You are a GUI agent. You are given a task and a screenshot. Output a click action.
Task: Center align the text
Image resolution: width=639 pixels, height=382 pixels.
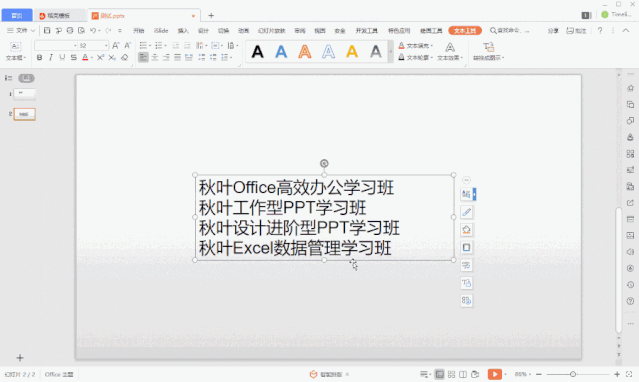pyautogui.click(x=155, y=57)
